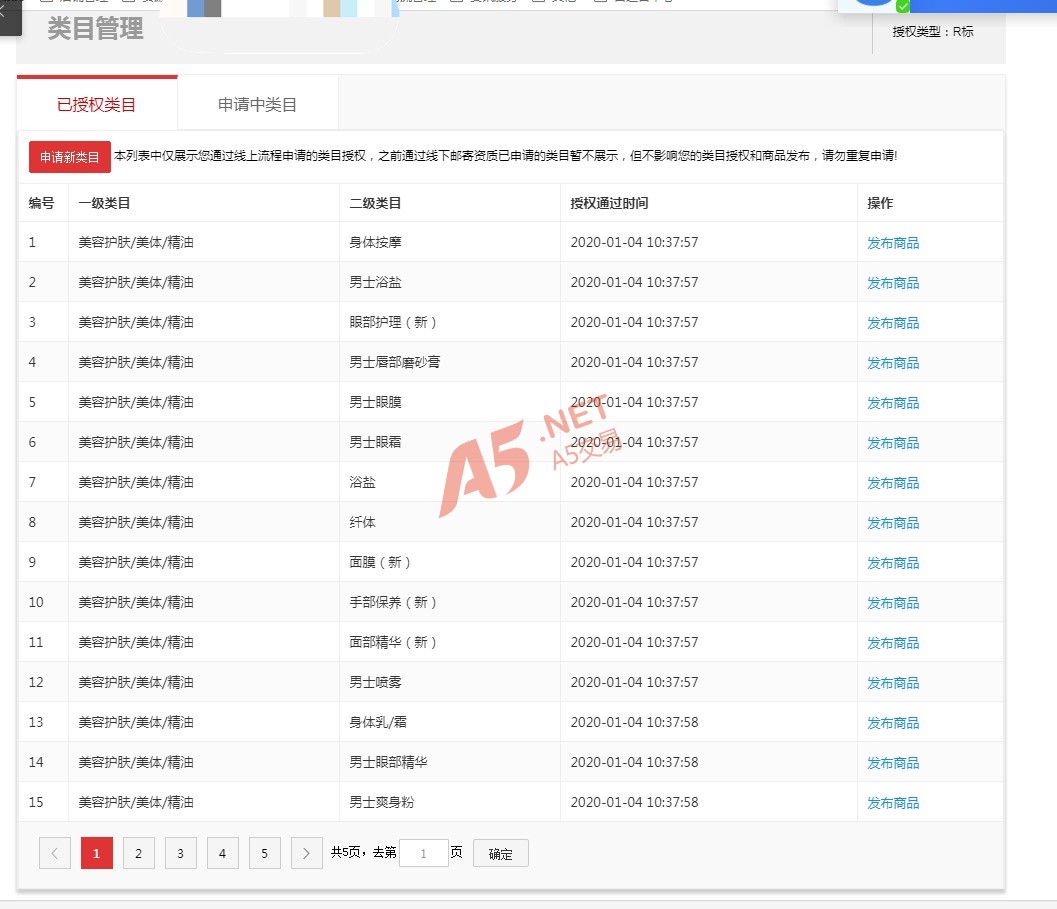1057x909 pixels.
Task: Select the 已授权类目 tab
Action: (97, 104)
